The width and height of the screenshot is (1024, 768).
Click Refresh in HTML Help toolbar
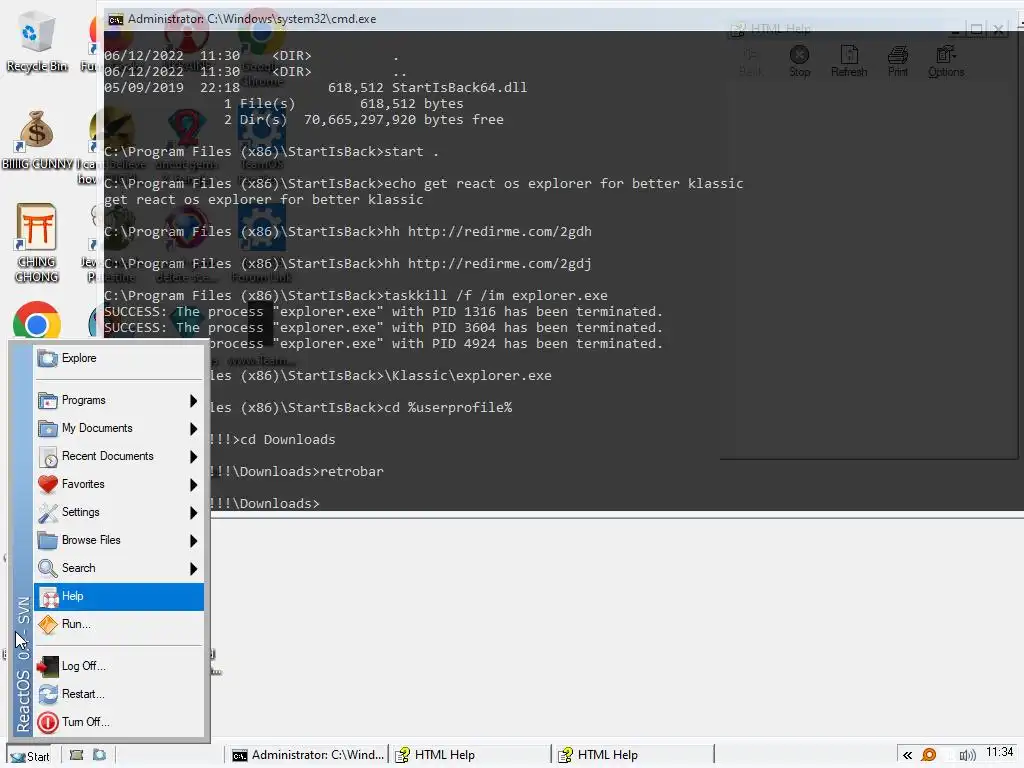(x=849, y=62)
